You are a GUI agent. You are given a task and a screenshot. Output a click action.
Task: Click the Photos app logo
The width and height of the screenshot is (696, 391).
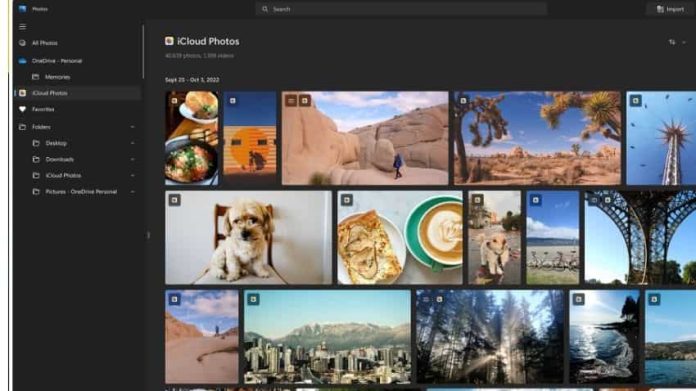[x=22, y=8]
